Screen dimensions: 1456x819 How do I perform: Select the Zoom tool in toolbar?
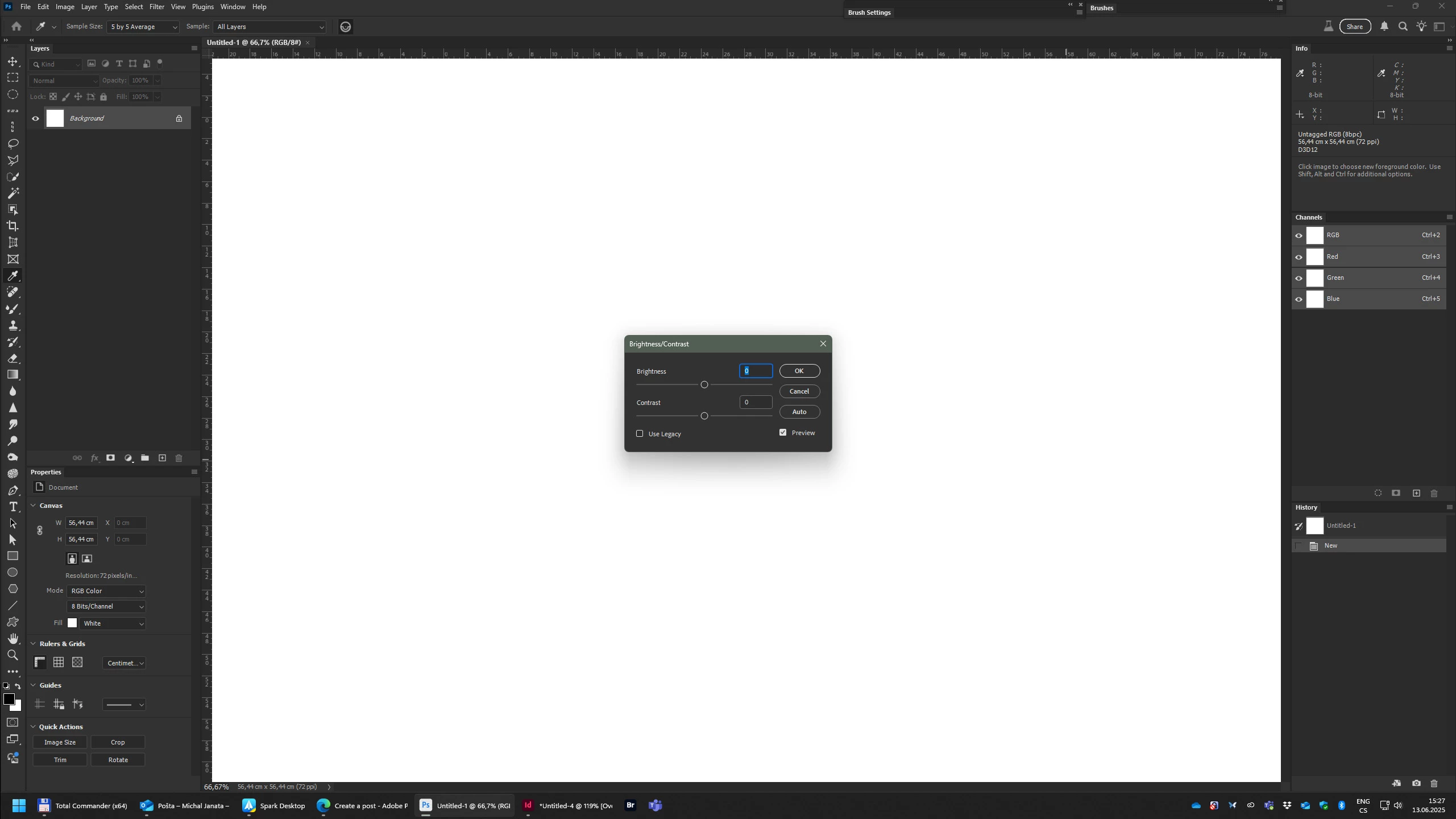(x=13, y=655)
